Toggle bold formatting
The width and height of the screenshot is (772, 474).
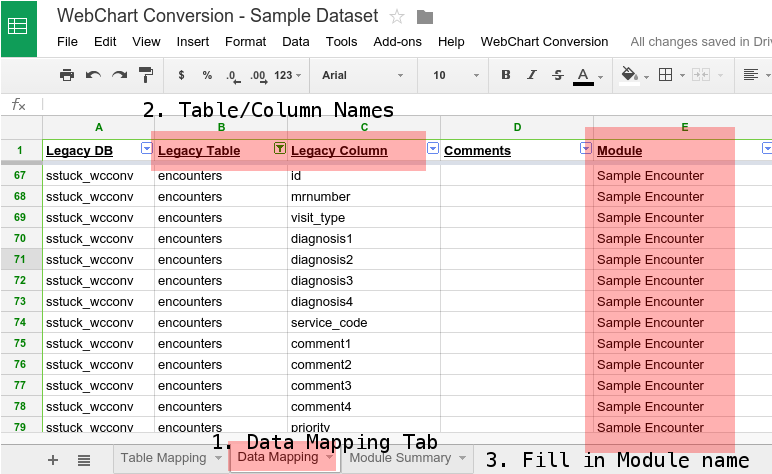(505, 75)
